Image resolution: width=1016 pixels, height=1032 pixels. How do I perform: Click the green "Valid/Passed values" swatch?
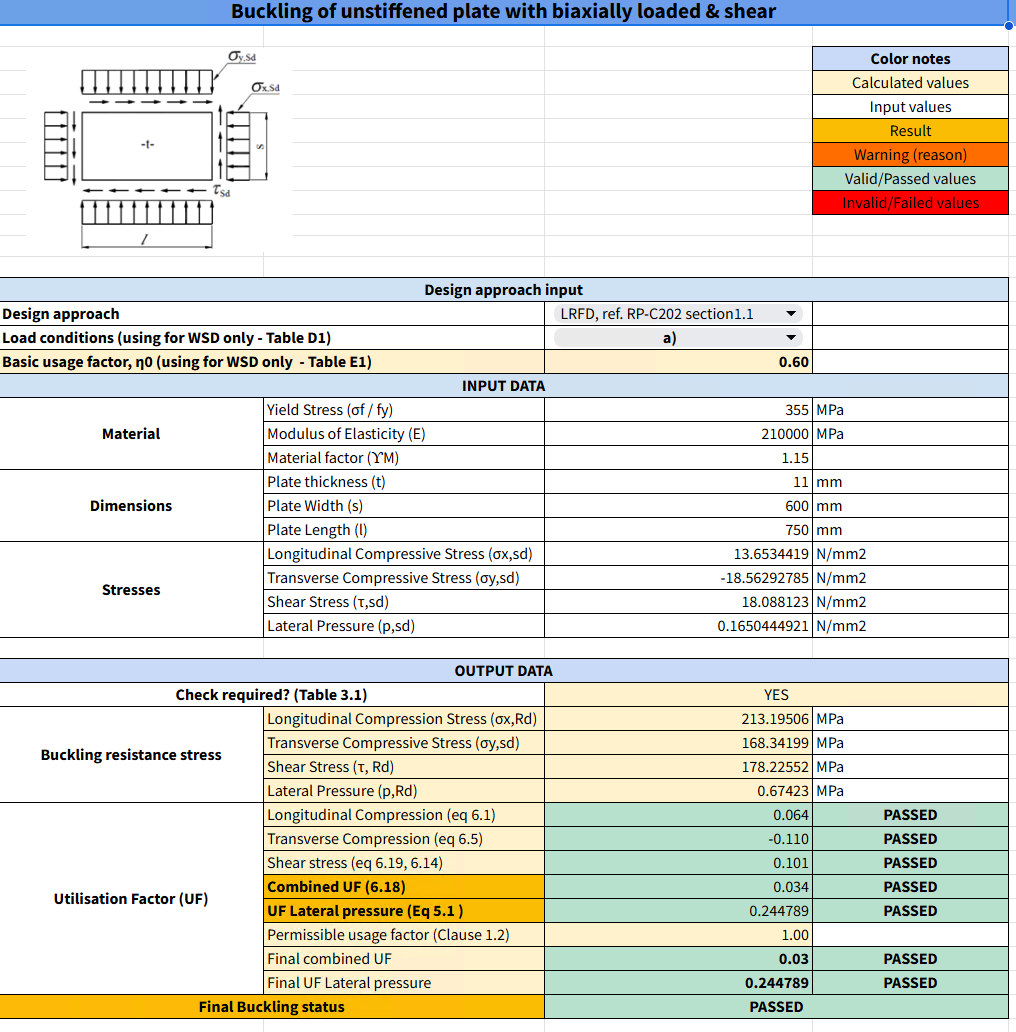pos(910,178)
